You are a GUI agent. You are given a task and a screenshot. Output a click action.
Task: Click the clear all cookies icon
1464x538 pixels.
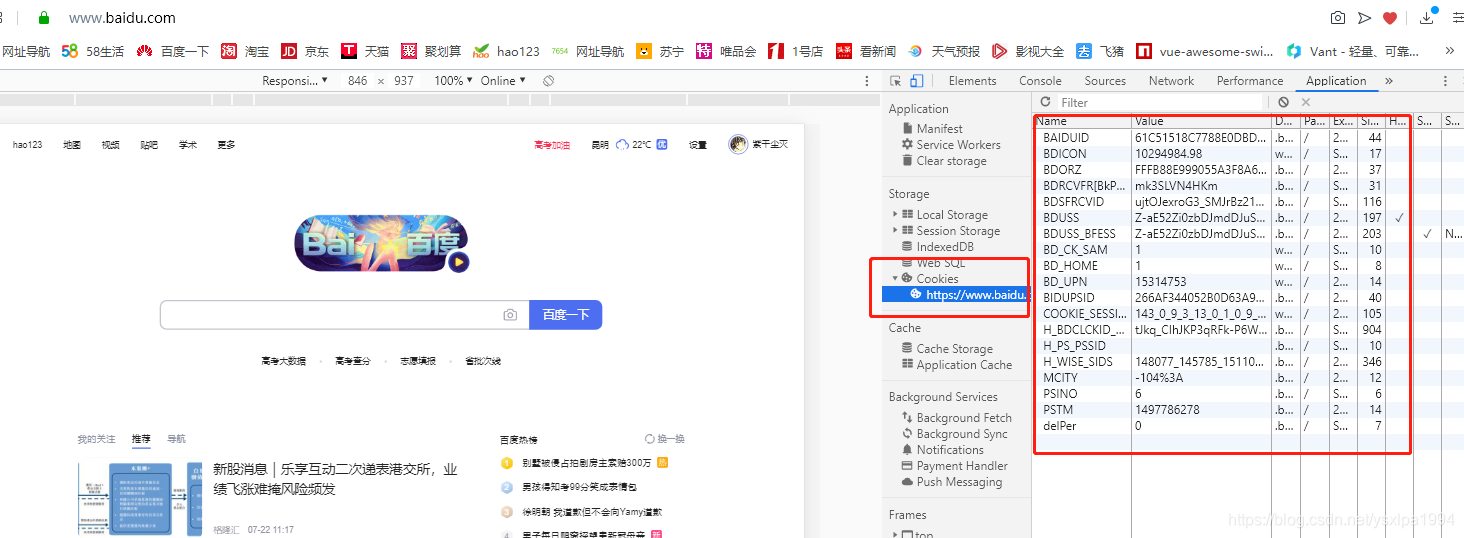tap(1283, 102)
